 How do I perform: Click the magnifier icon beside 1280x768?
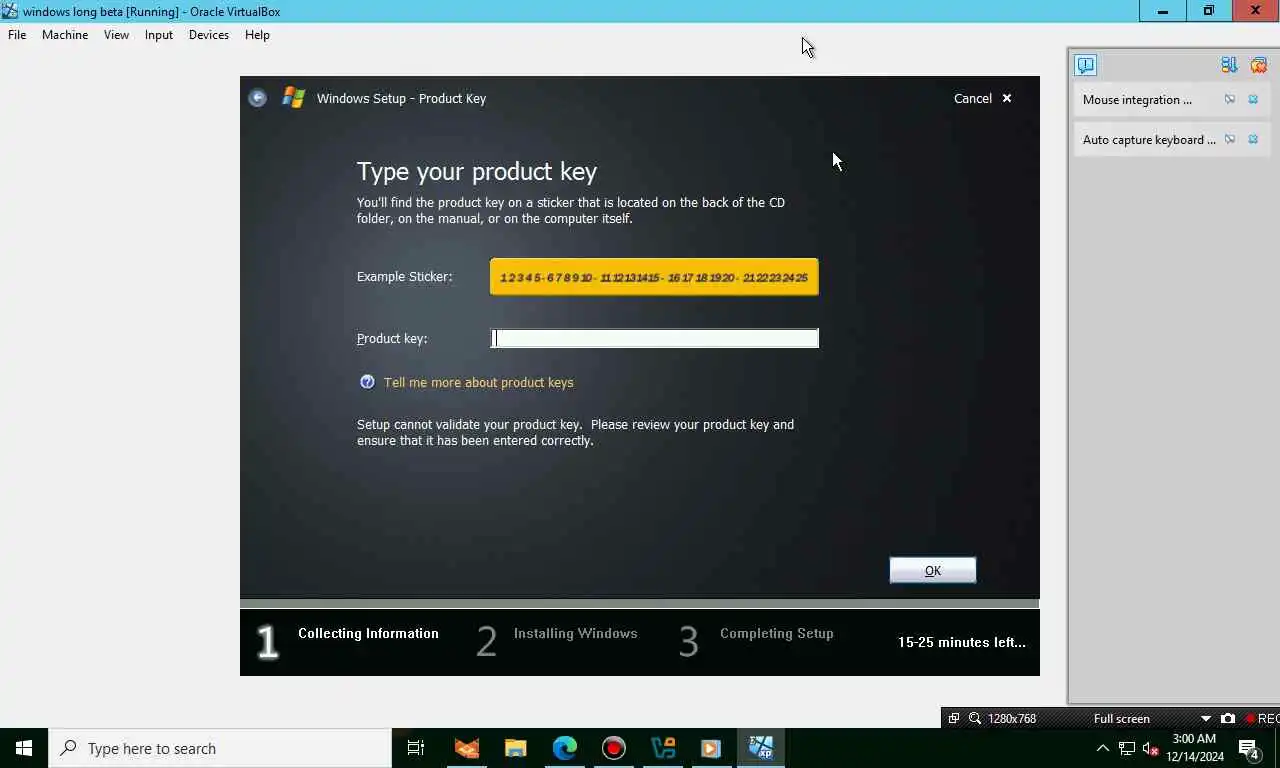[x=975, y=718]
